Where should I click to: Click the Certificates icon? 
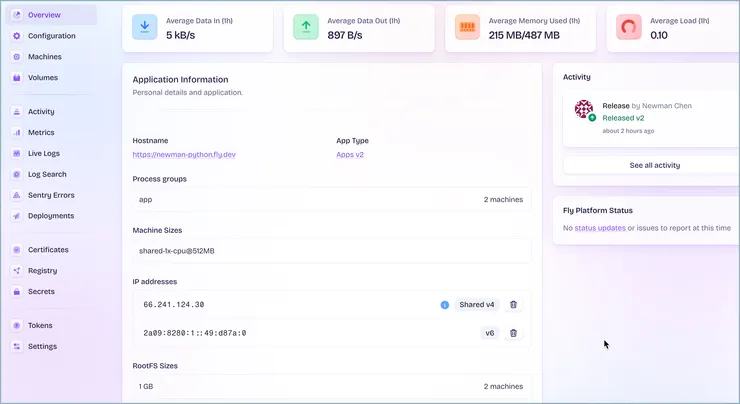[17, 250]
